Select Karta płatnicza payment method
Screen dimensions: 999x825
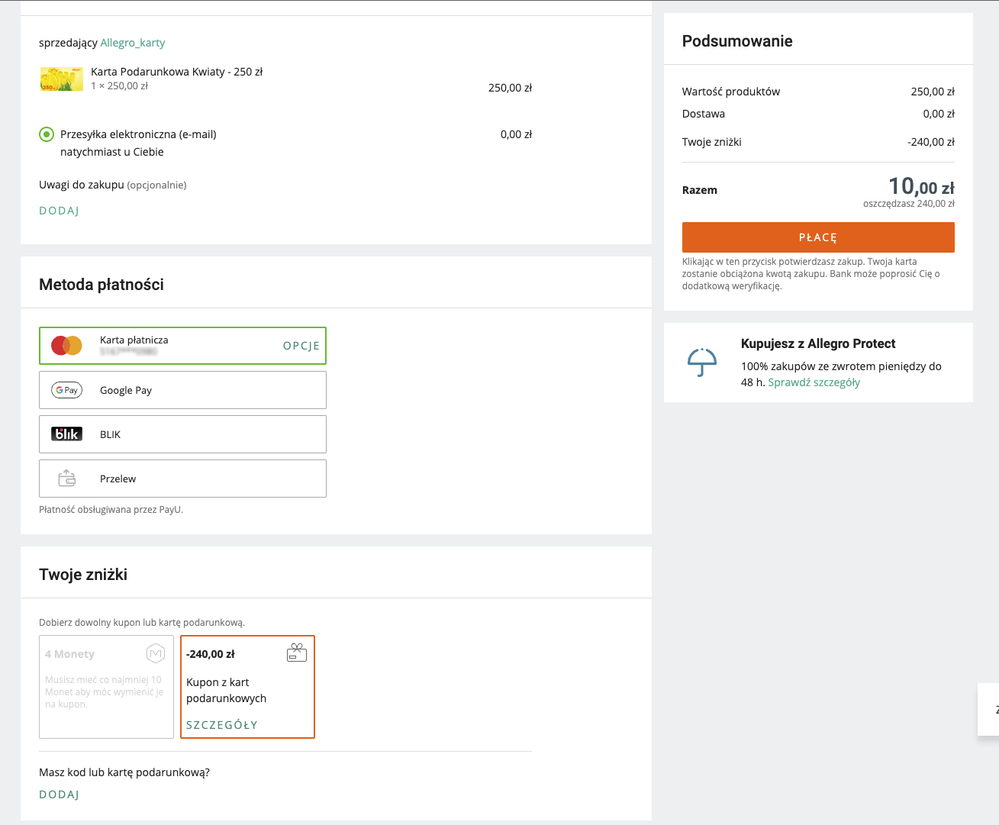coord(183,346)
